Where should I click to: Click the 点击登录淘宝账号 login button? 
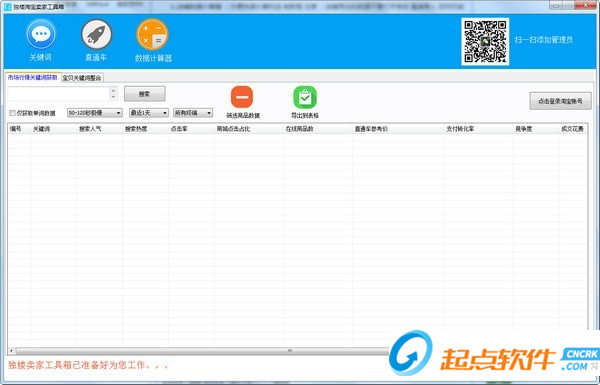coord(560,101)
